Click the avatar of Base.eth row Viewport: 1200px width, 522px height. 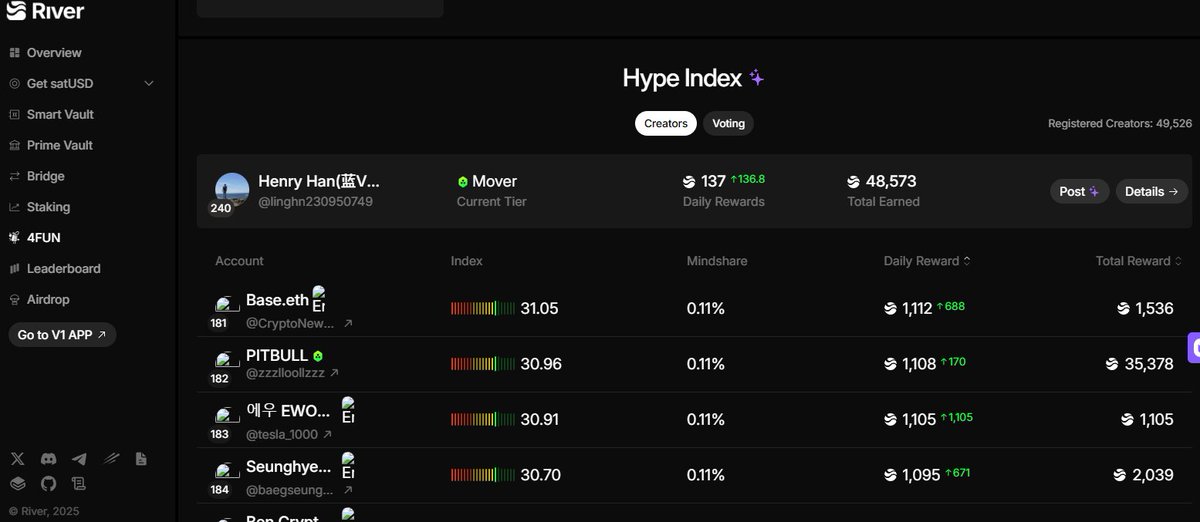click(227, 304)
